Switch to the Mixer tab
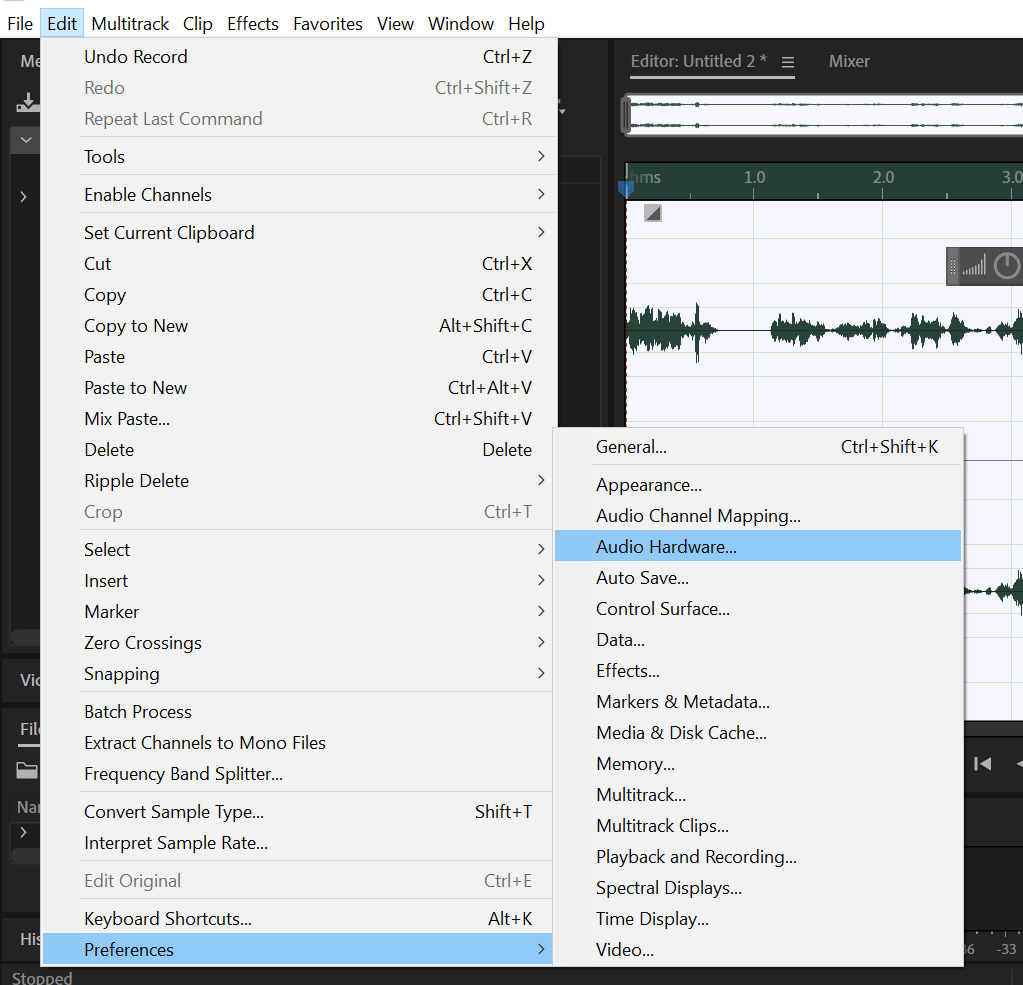This screenshot has height=985, width=1023. pos(849,61)
